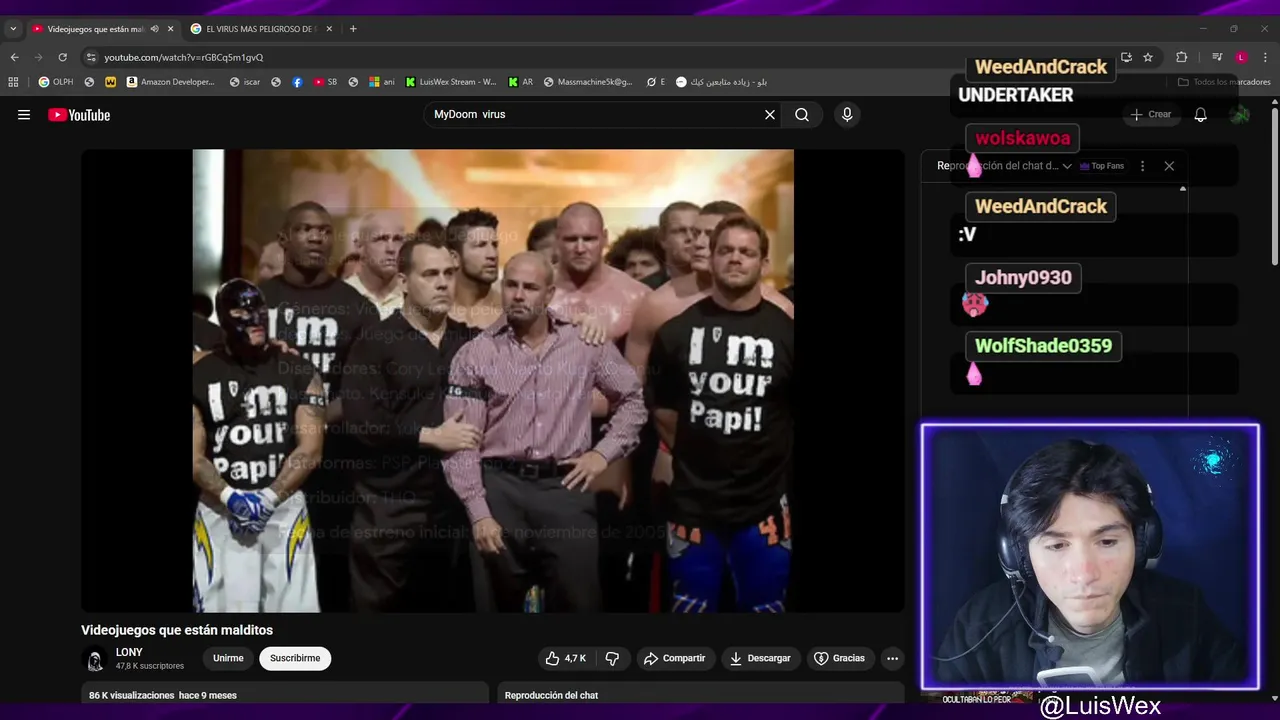The height and width of the screenshot is (720, 1280).
Task: Open the SB bookmark
Action: pyautogui.click(x=325, y=82)
